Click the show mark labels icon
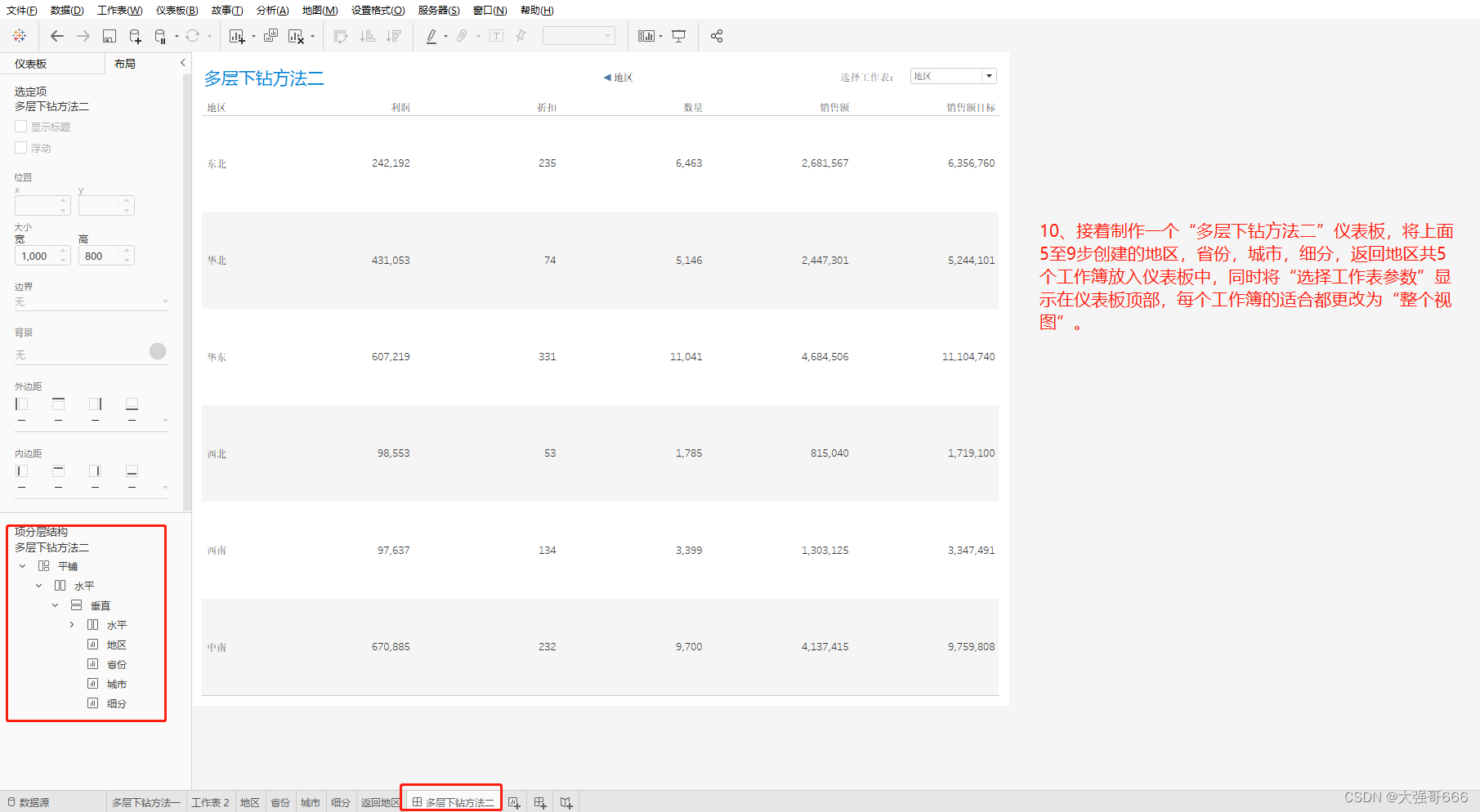Image resolution: width=1480 pixels, height=812 pixels. 496,36
